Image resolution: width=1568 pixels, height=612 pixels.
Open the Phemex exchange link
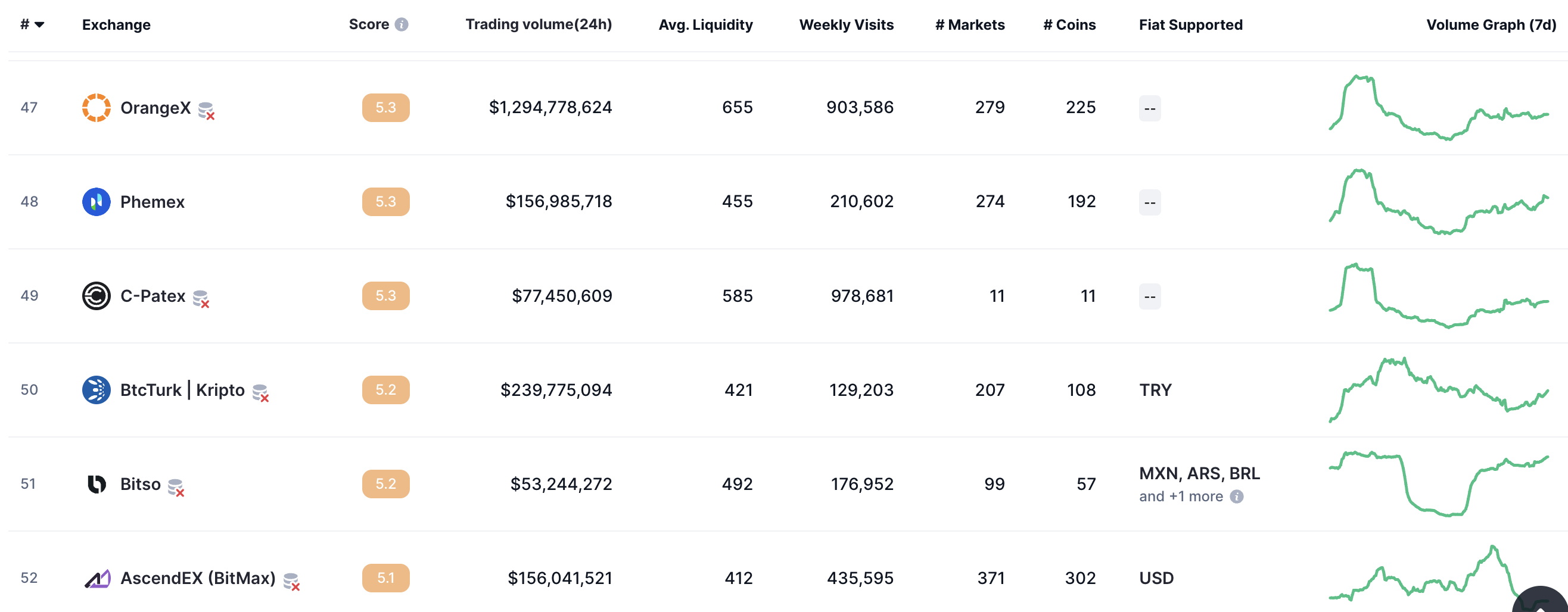(152, 202)
